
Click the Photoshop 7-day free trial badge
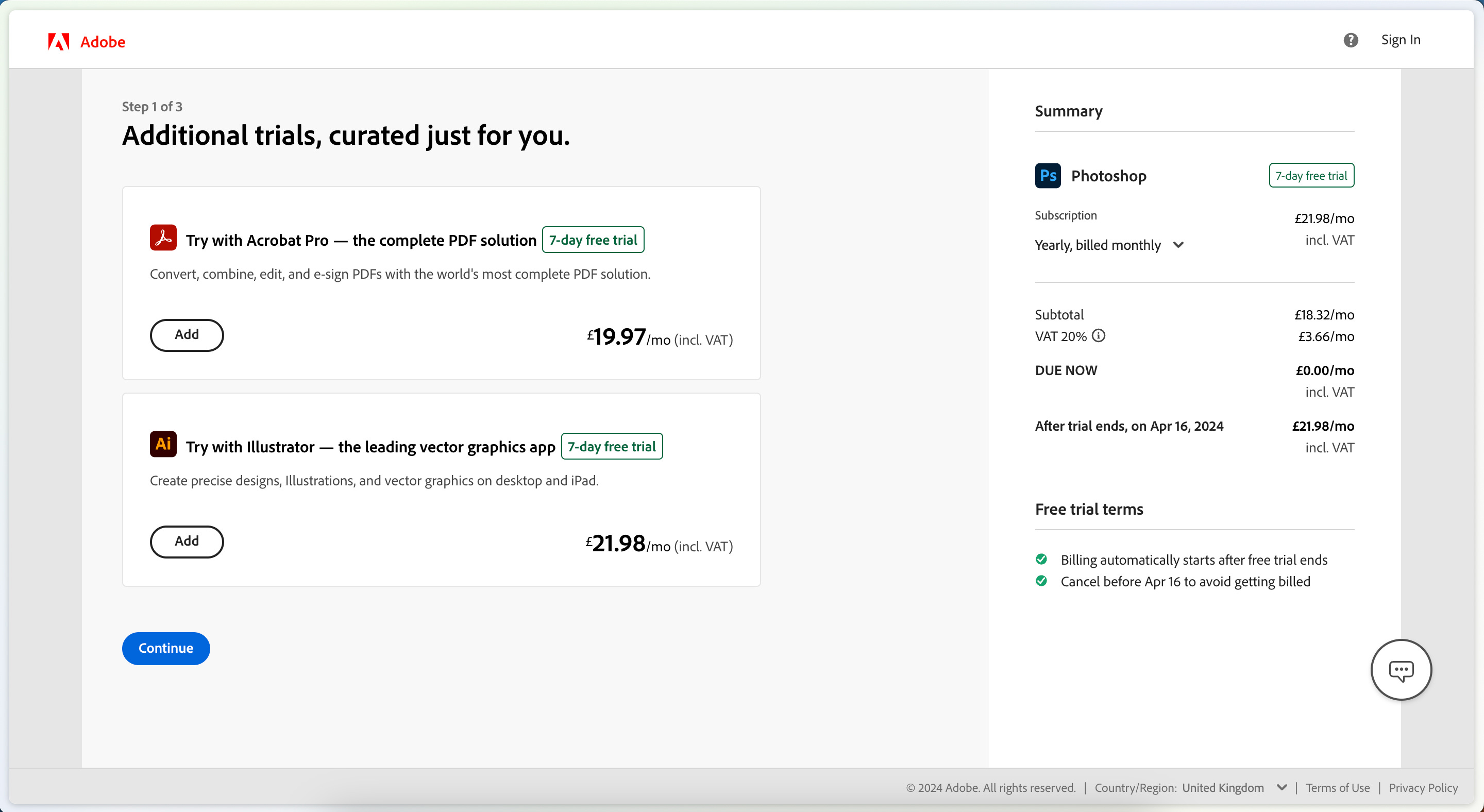point(1311,176)
